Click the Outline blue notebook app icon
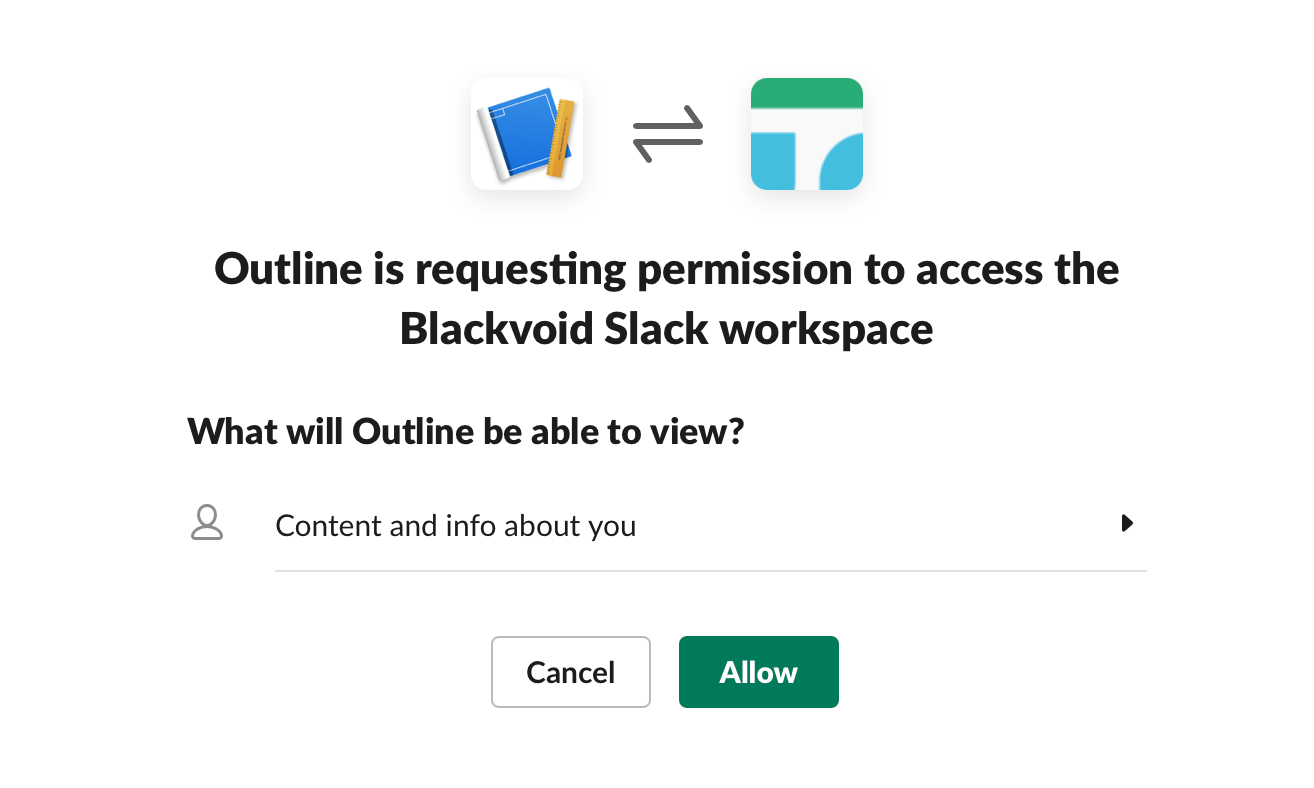1314x788 pixels. click(x=526, y=134)
